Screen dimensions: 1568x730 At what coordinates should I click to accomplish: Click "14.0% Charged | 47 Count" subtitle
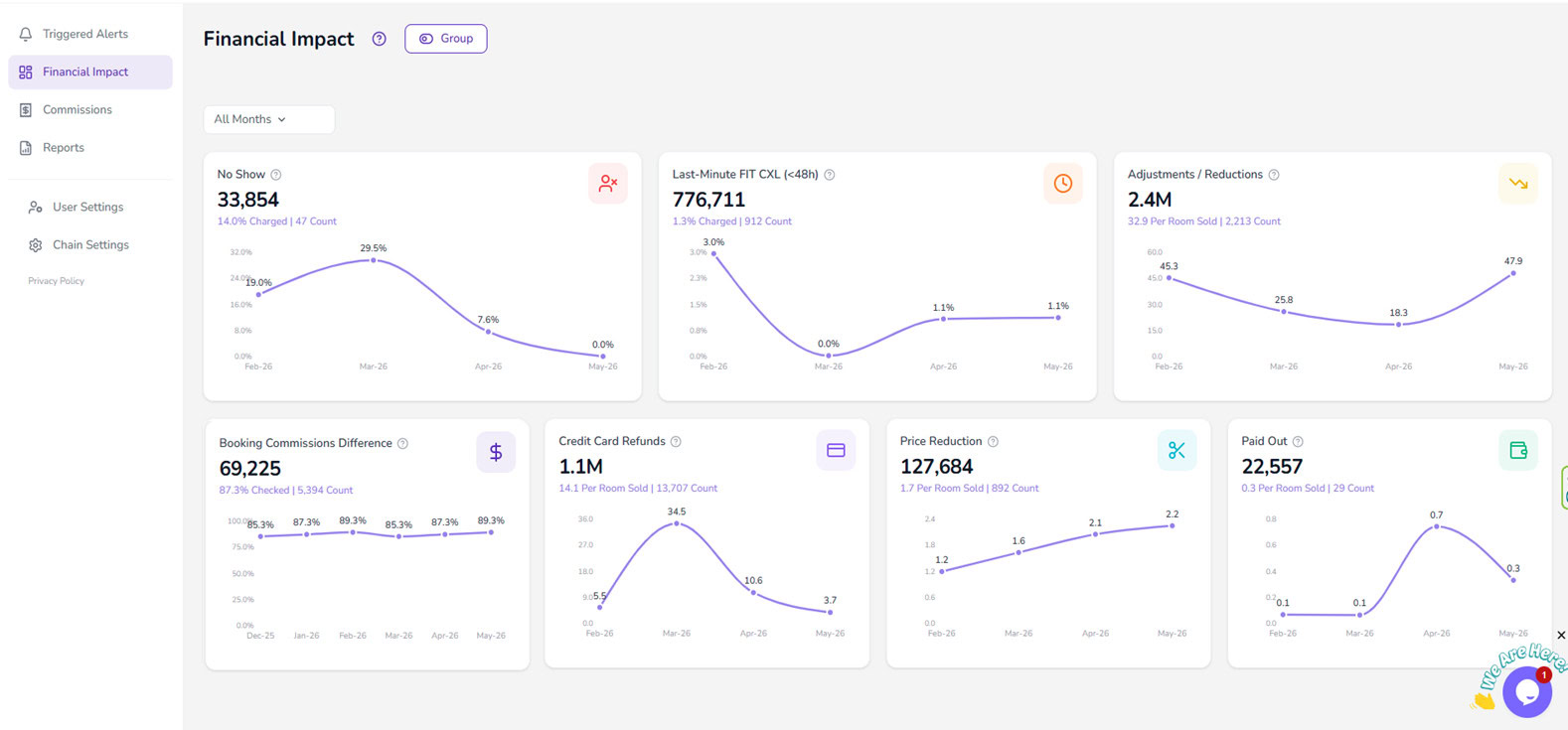point(277,221)
